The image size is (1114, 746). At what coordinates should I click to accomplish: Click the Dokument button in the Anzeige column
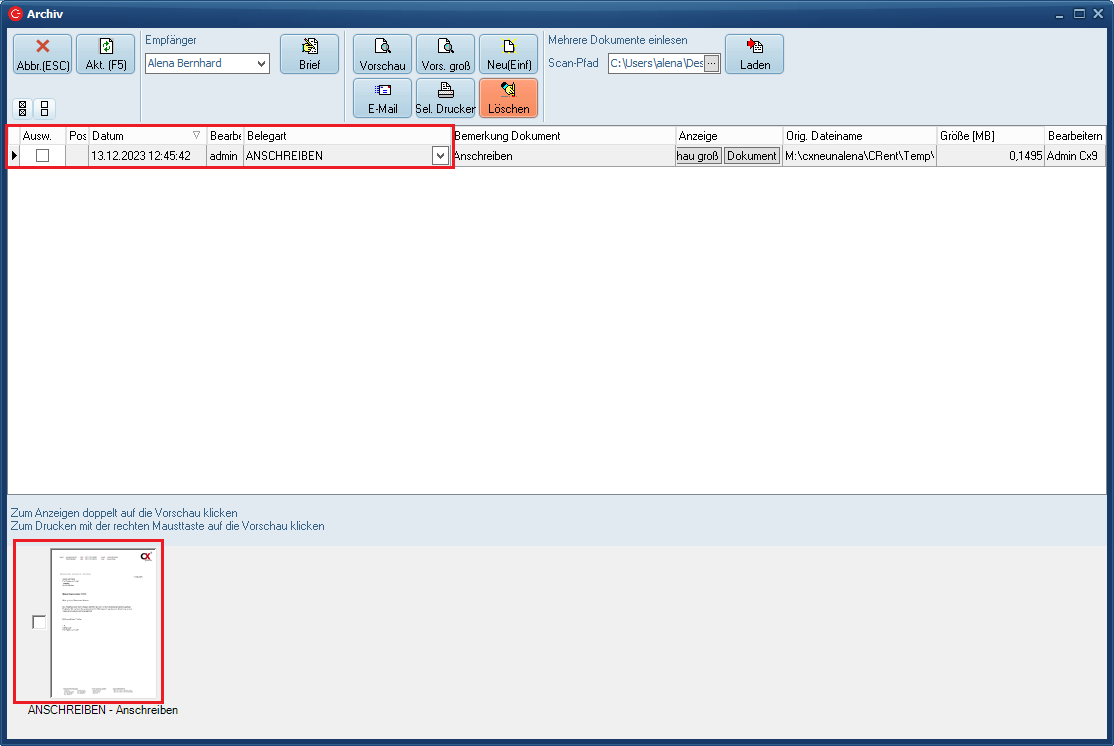(751, 156)
